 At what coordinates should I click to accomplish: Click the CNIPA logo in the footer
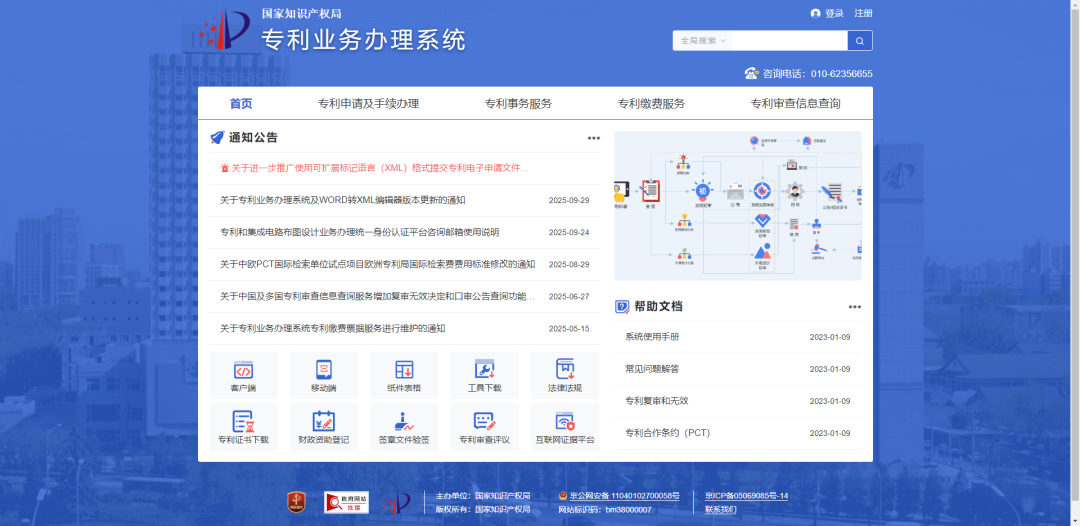[x=397, y=503]
